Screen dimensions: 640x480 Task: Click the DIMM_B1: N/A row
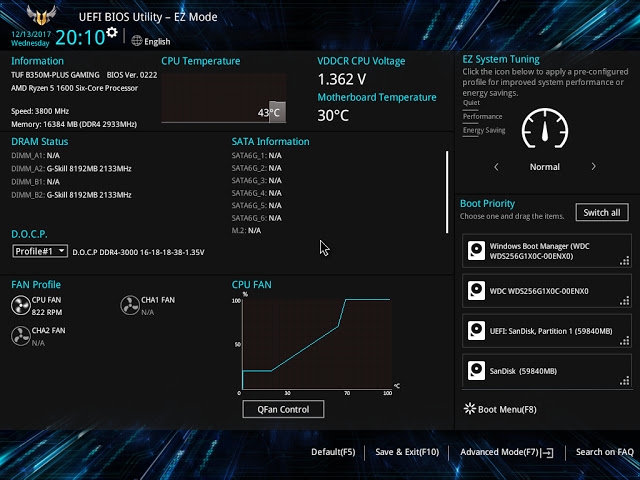tap(35, 182)
